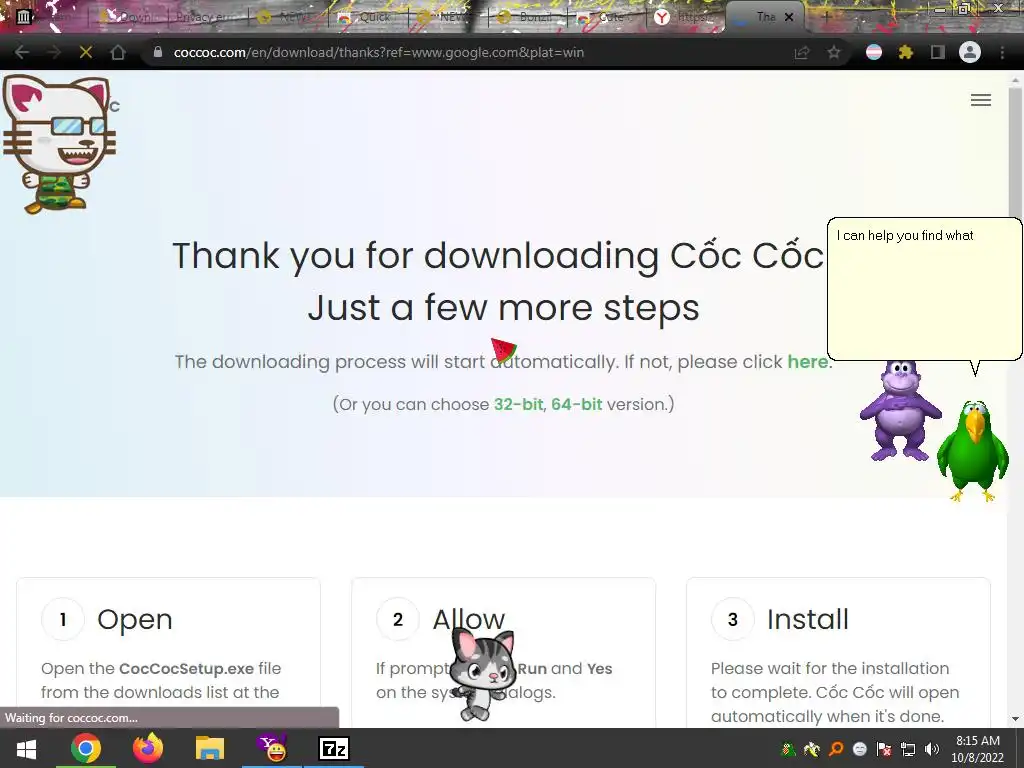
Task: Open File Explorer from the taskbar
Action: click(x=210, y=748)
